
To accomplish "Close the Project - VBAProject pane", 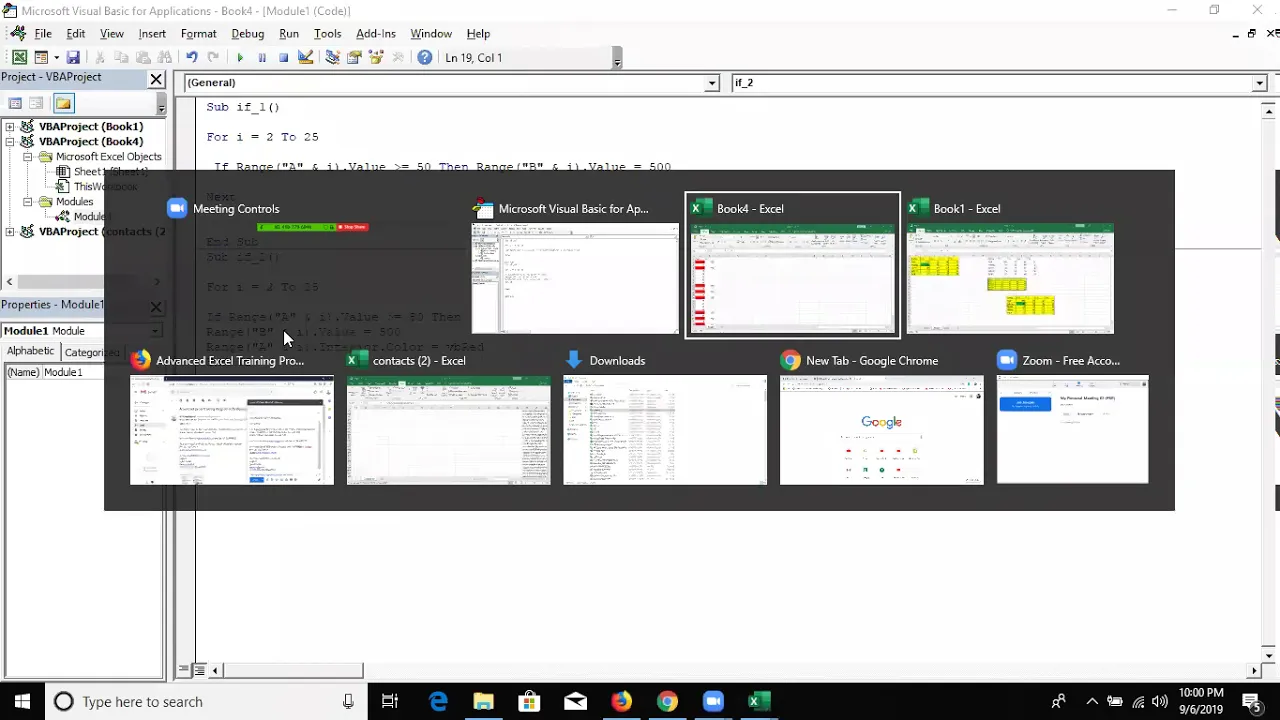I will coord(156,78).
